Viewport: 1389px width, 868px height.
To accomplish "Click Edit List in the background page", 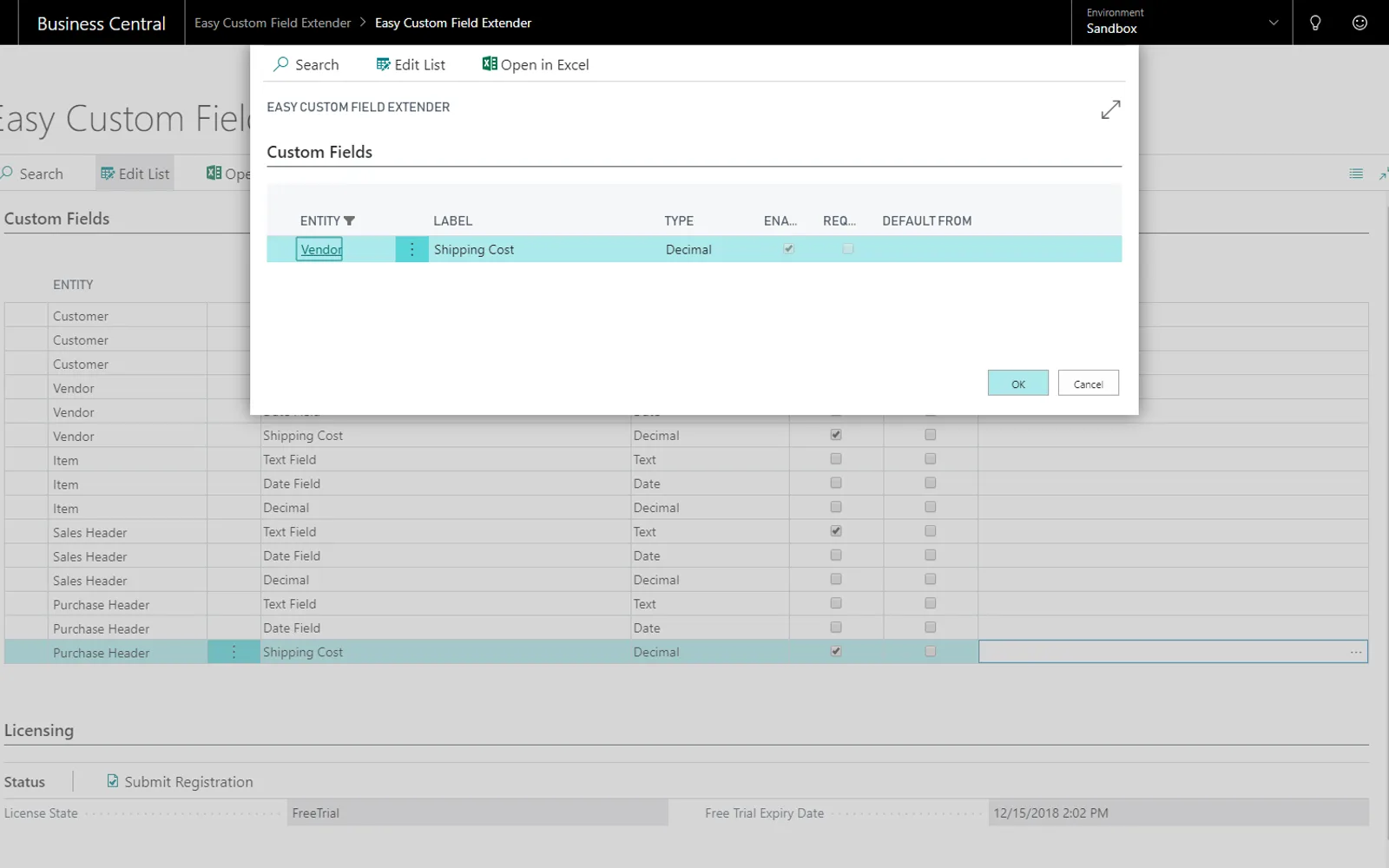I will [135, 174].
